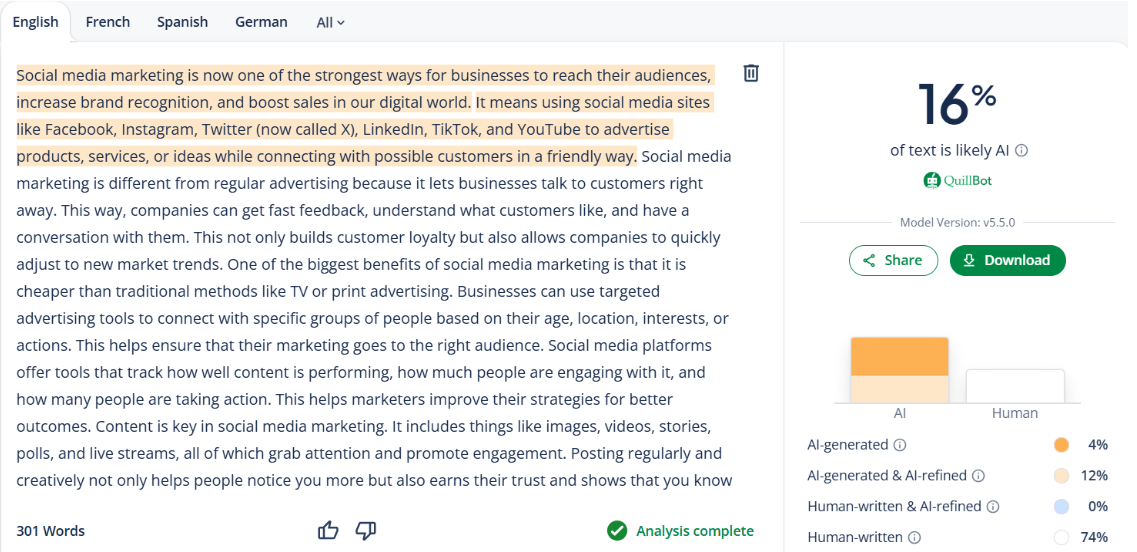Click the AI bar in the chart
The height and width of the screenshot is (552, 1137).
click(x=899, y=370)
